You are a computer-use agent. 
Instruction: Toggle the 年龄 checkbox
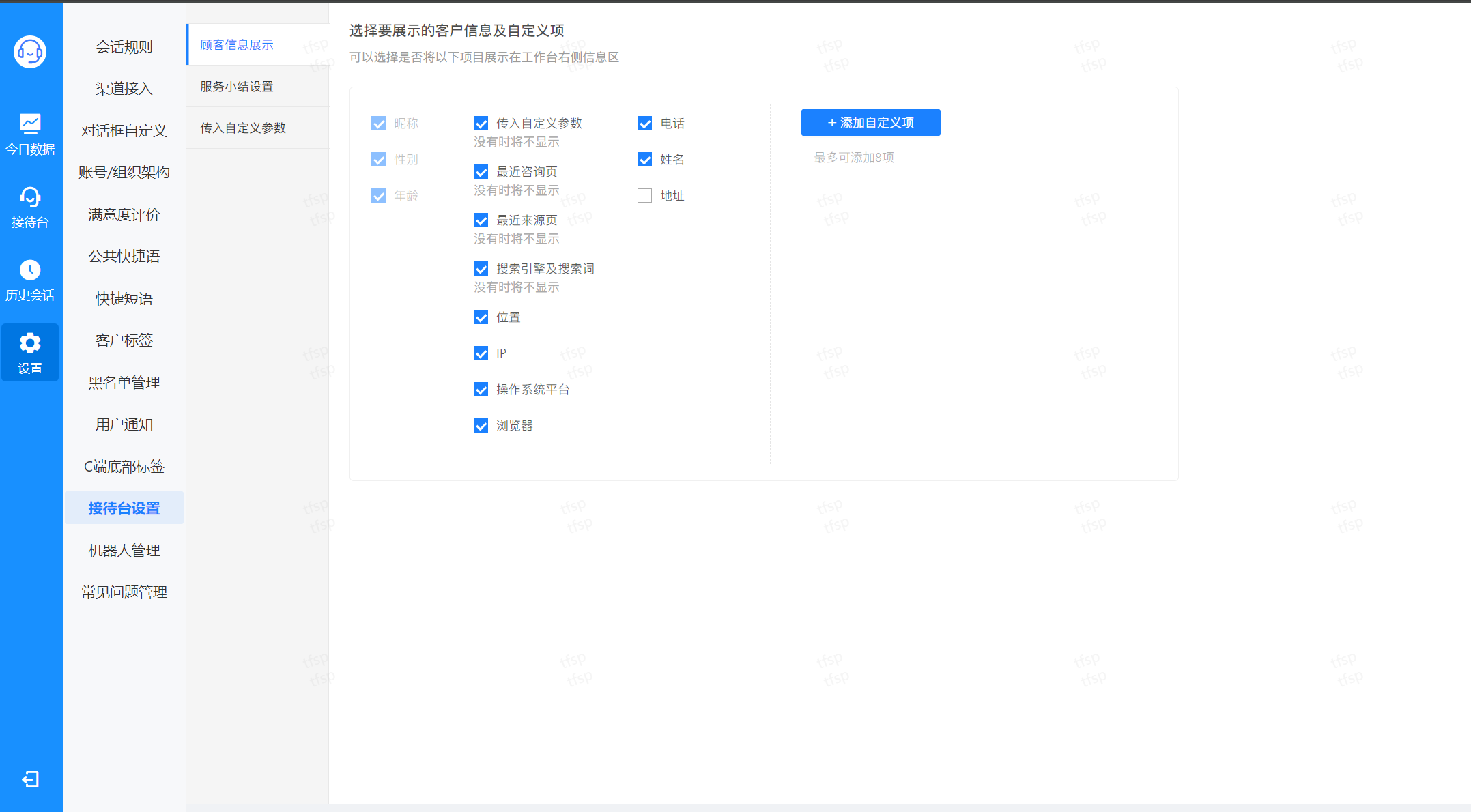379,196
